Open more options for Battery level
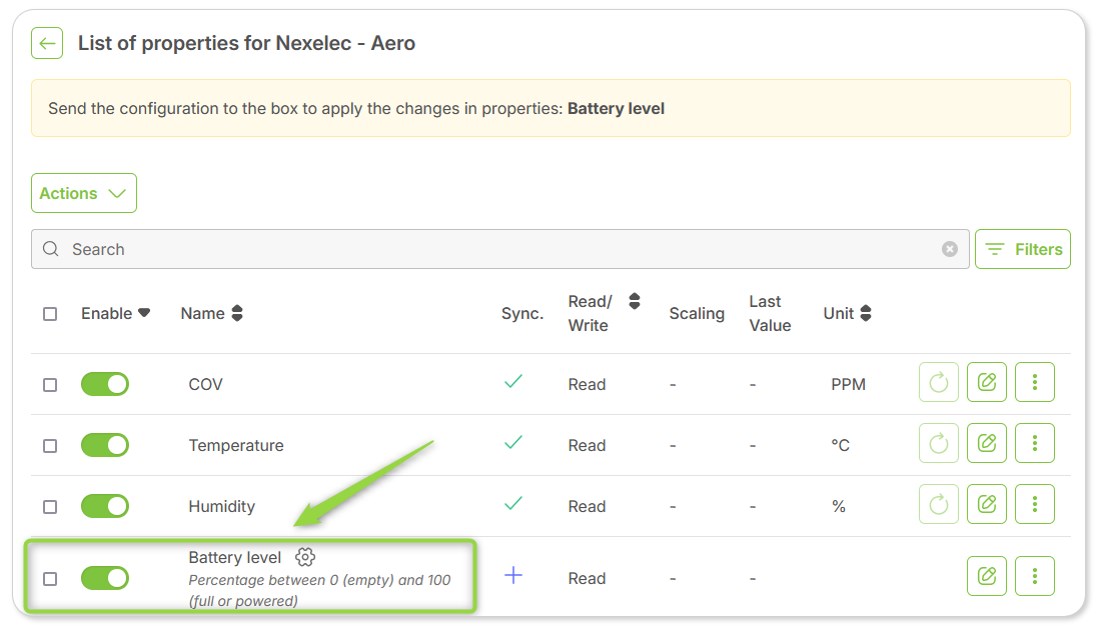Viewport: 1101px width, 629px height. (x=1035, y=576)
